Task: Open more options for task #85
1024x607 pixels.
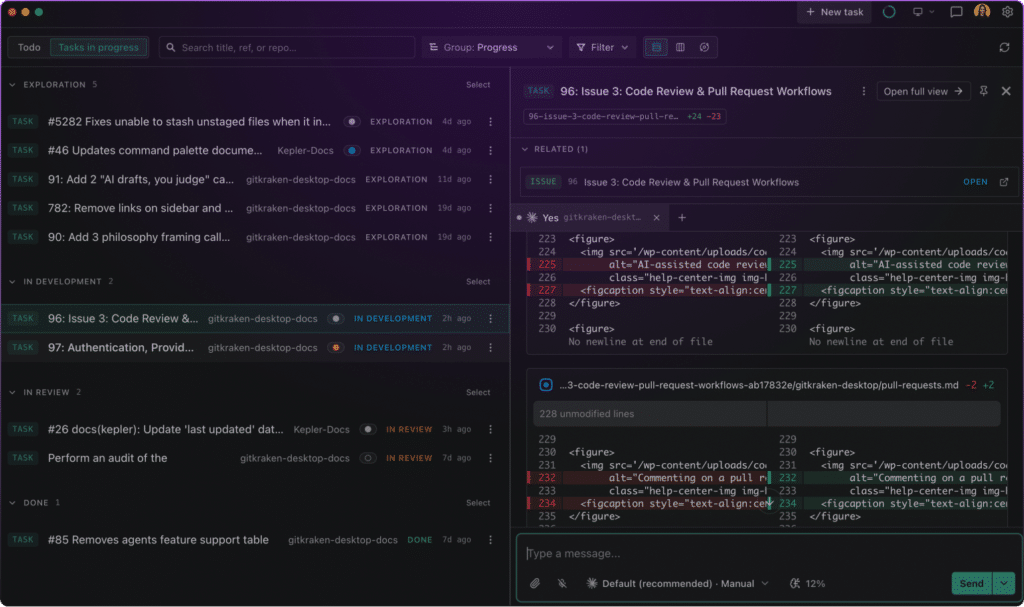Action: pos(490,540)
